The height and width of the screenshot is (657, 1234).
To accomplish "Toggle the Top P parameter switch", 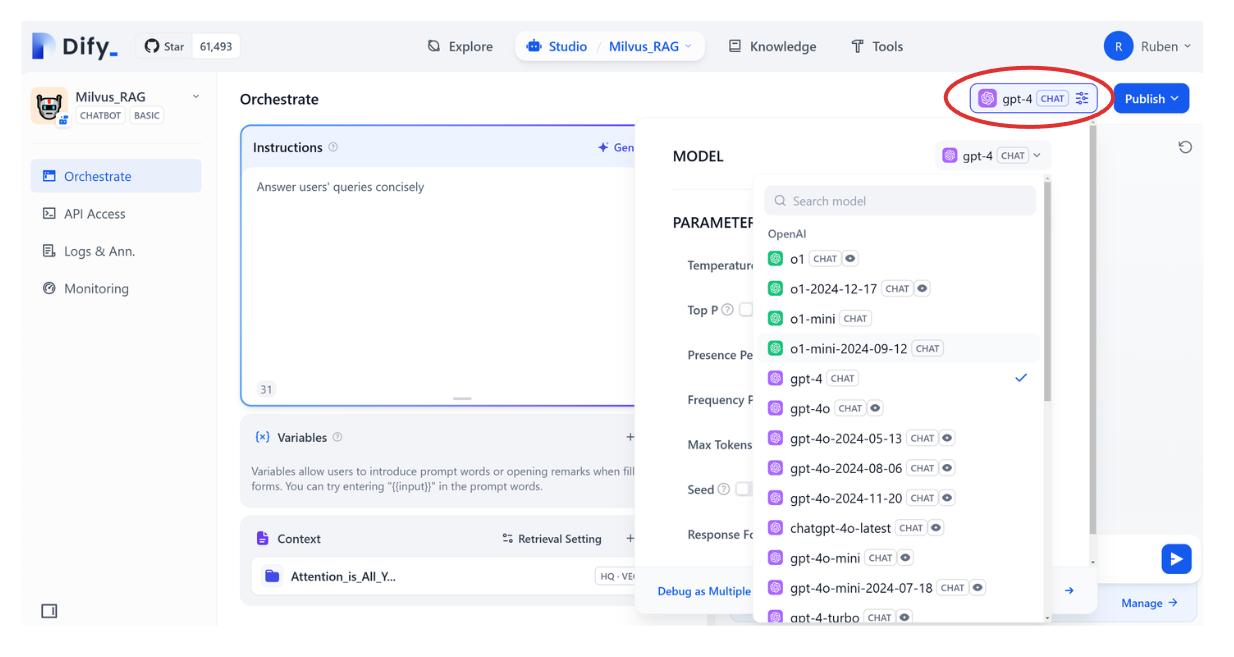I will pos(744,310).
